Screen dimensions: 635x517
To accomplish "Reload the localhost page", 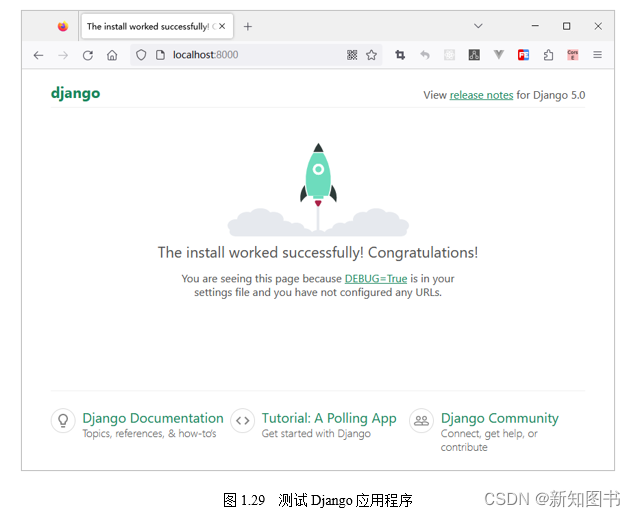I will pyautogui.click(x=88, y=55).
